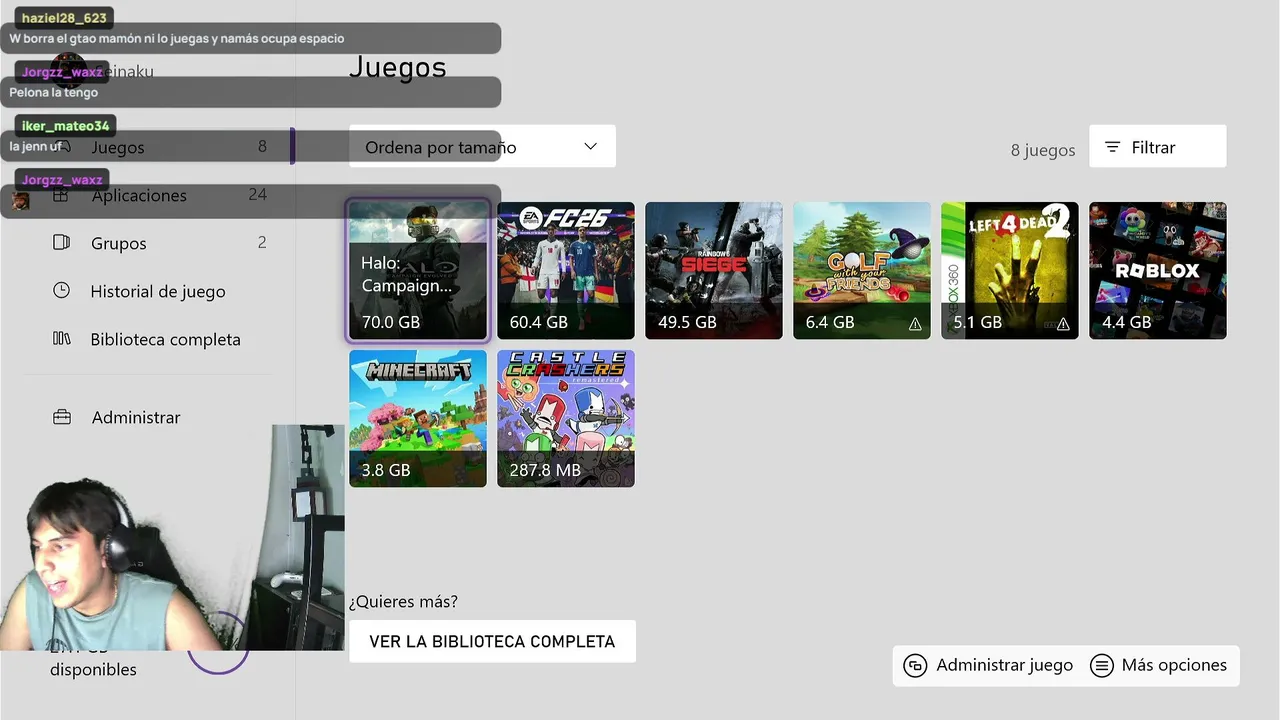Click chat username haziel28_623
This screenshot has width=1280, height=720.
tap(64, 18)
